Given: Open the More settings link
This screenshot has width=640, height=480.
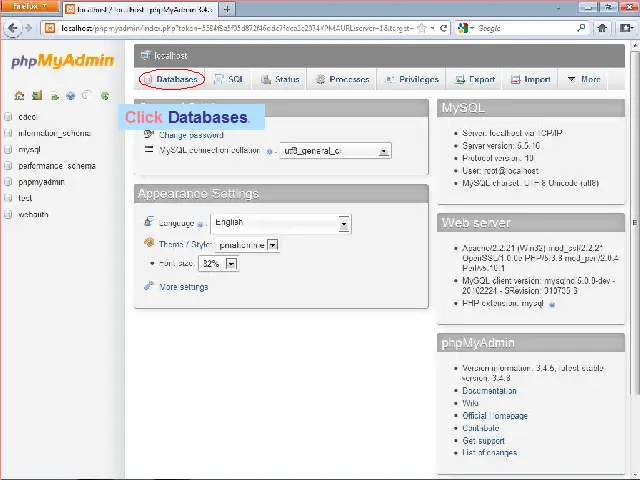Looking at the screenshot, I should 184,287.
